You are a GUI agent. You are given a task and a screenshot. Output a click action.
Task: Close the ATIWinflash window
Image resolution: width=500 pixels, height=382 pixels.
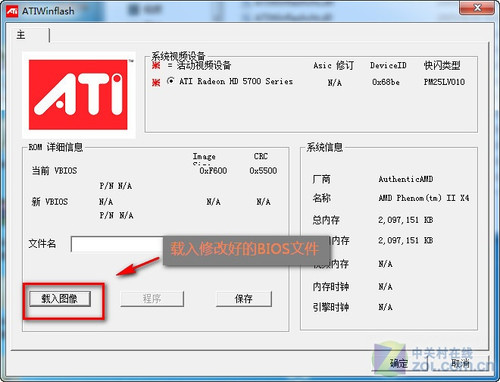pos(477,8)
